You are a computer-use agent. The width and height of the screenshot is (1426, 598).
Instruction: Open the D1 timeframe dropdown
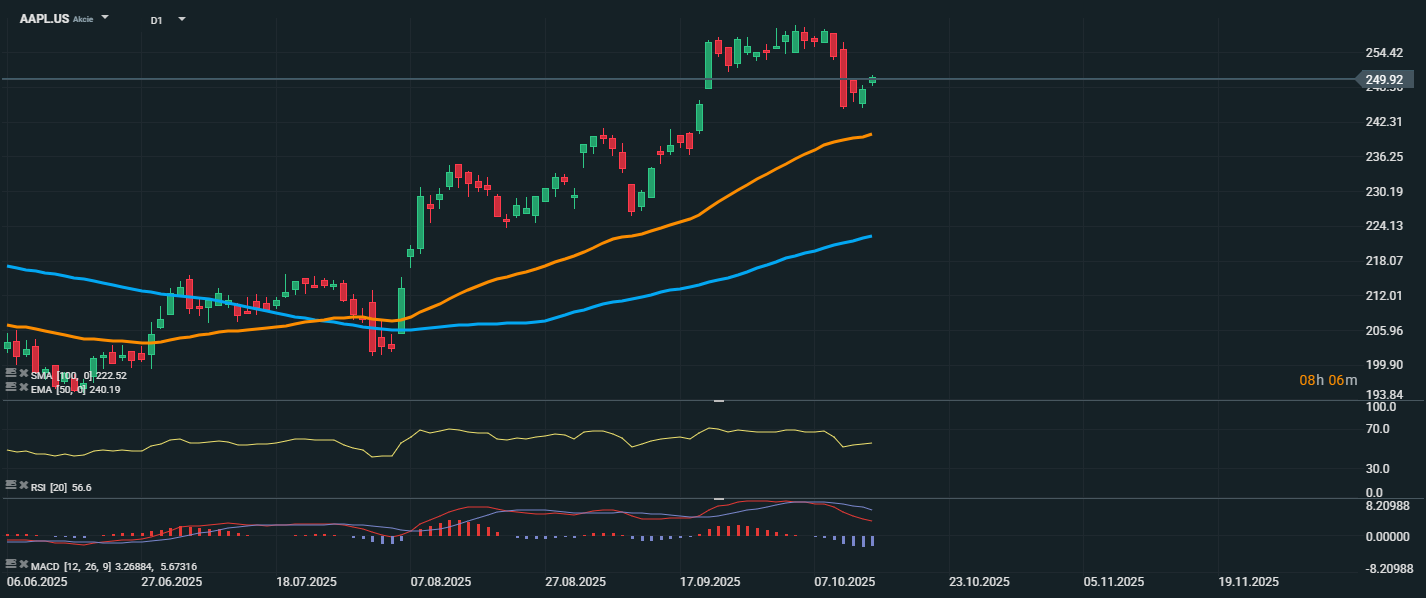point(181,19)
